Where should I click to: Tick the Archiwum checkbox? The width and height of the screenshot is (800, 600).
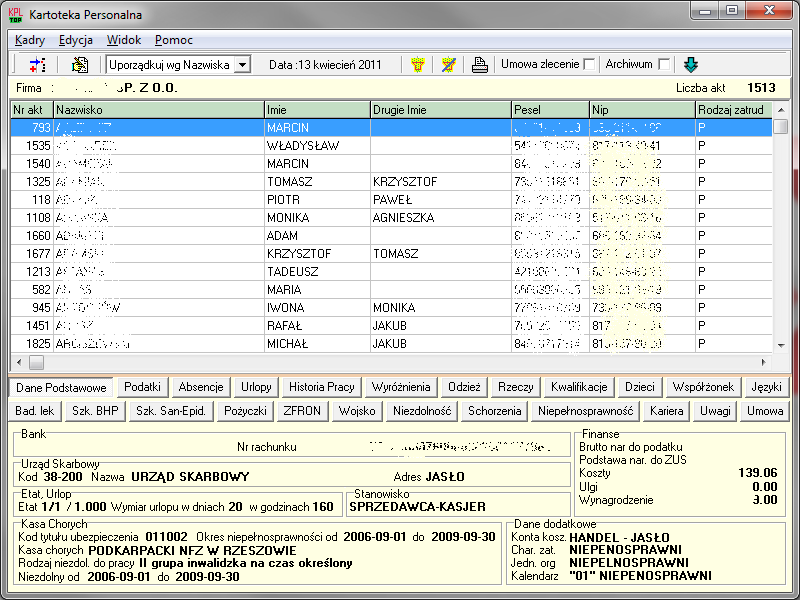point(664,64)
